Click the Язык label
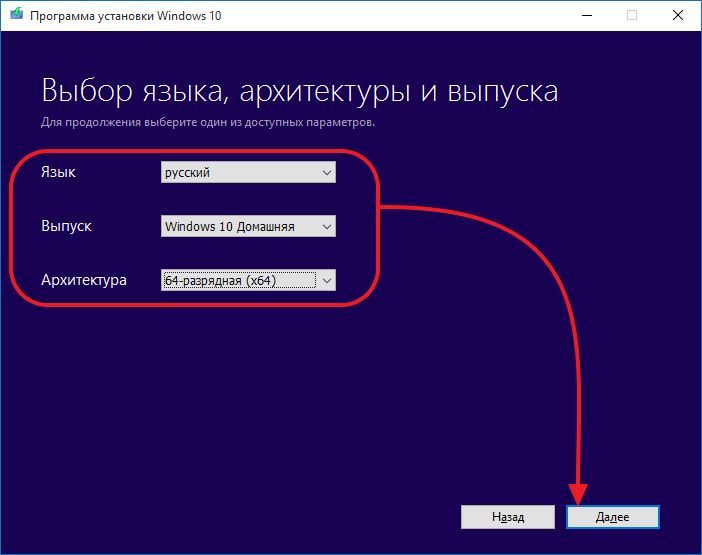This screenshot has height=555, width=702. pos(58,172)
